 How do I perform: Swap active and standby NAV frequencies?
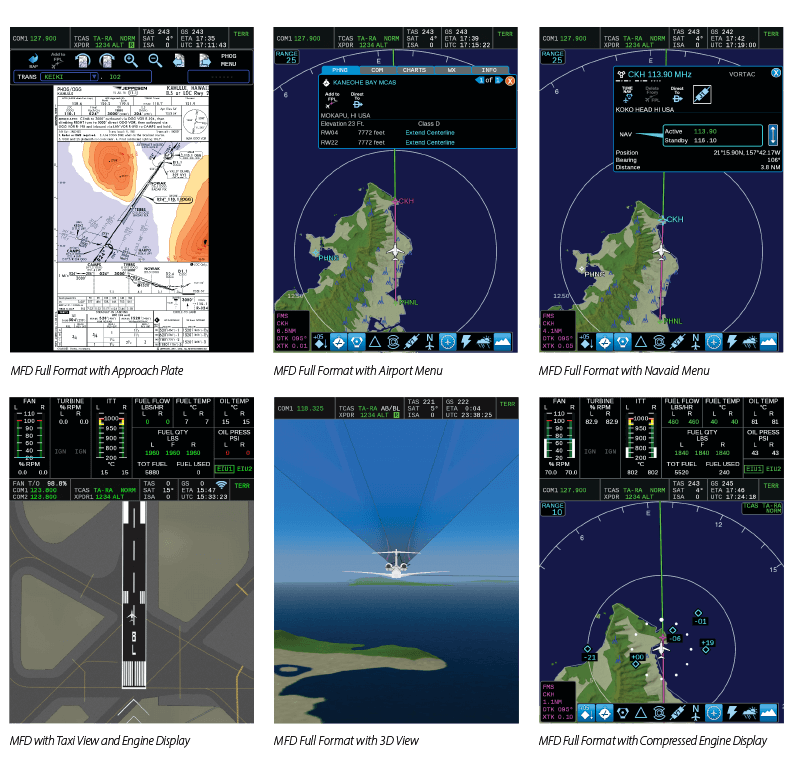[x=772, y=133]
